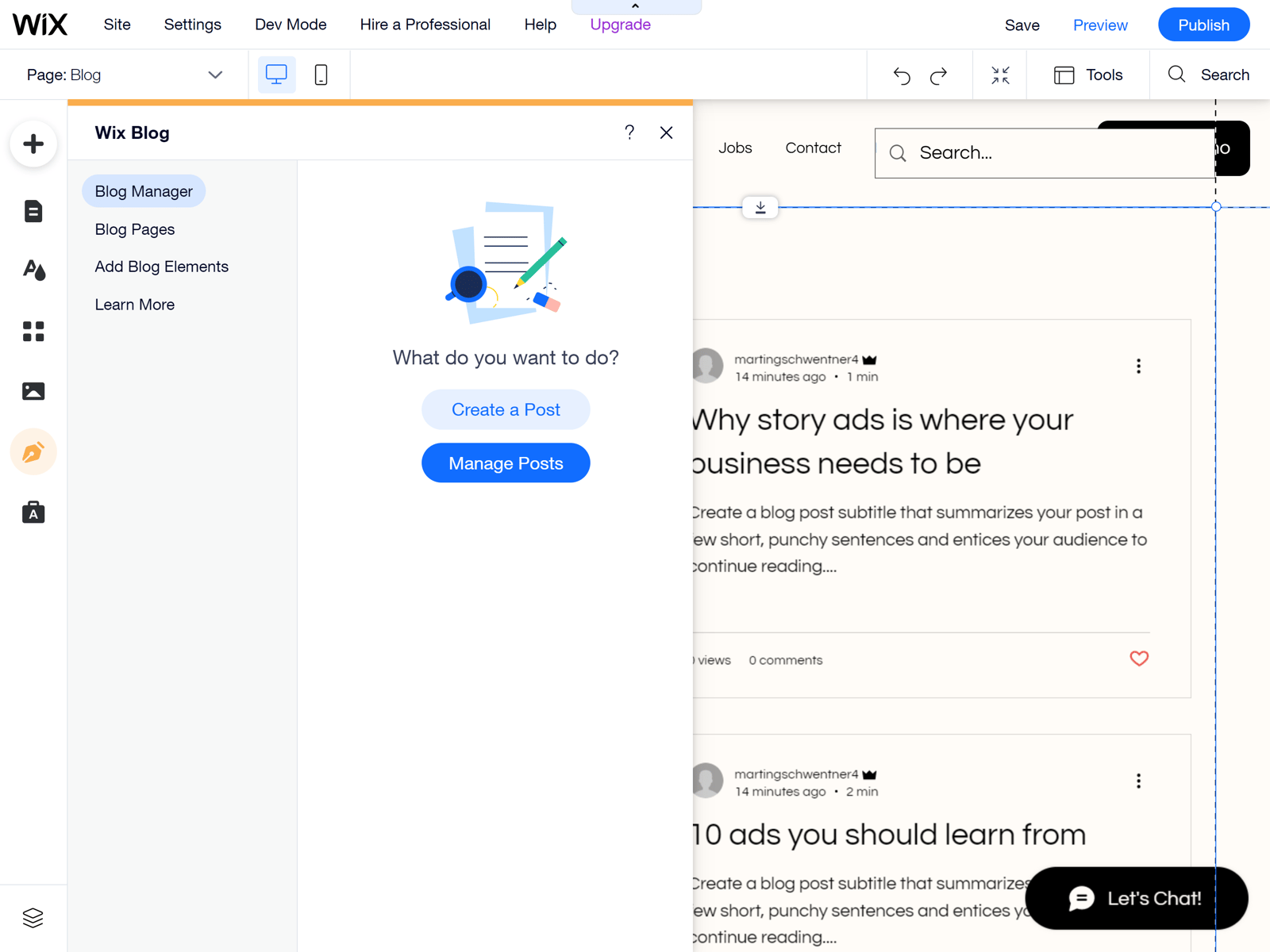Open the Add Elements panel with plus icon
The width and height of the screenshot is (1270, 952).
click(33, 144)
